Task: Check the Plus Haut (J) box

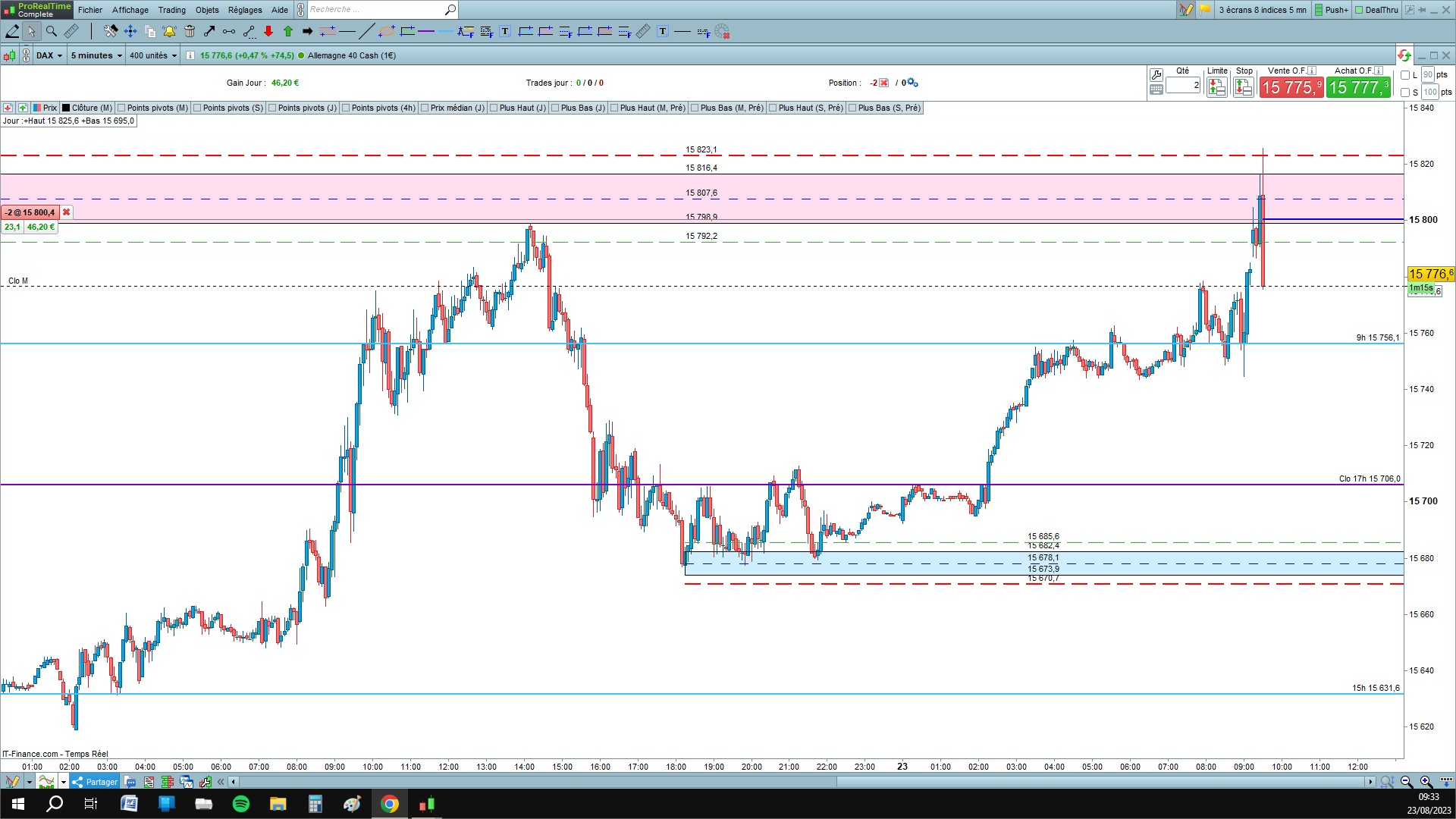Action: [494, 108]
